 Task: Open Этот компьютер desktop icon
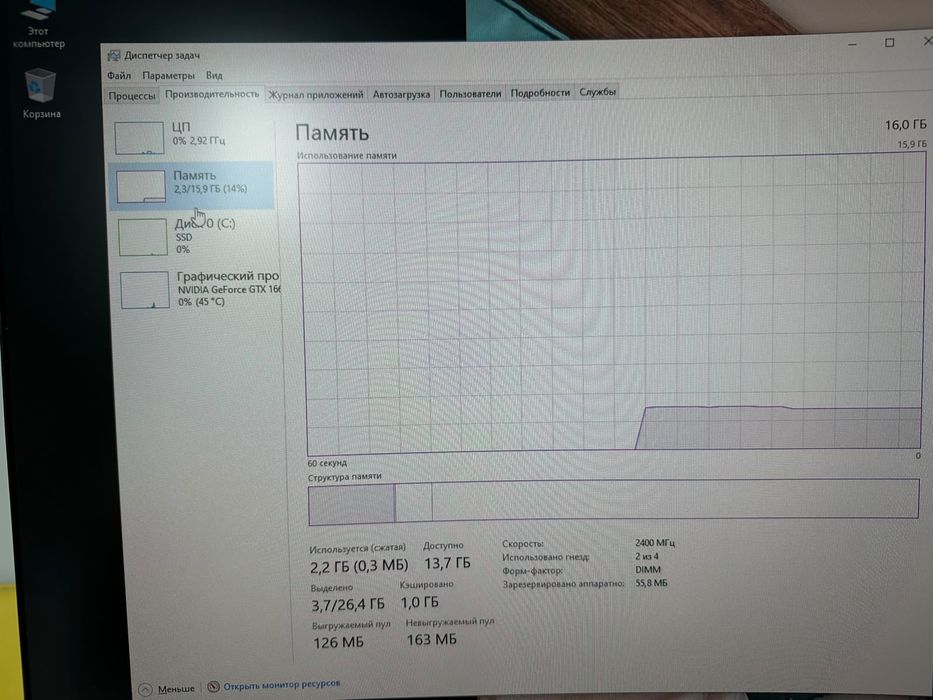(38, 25)
